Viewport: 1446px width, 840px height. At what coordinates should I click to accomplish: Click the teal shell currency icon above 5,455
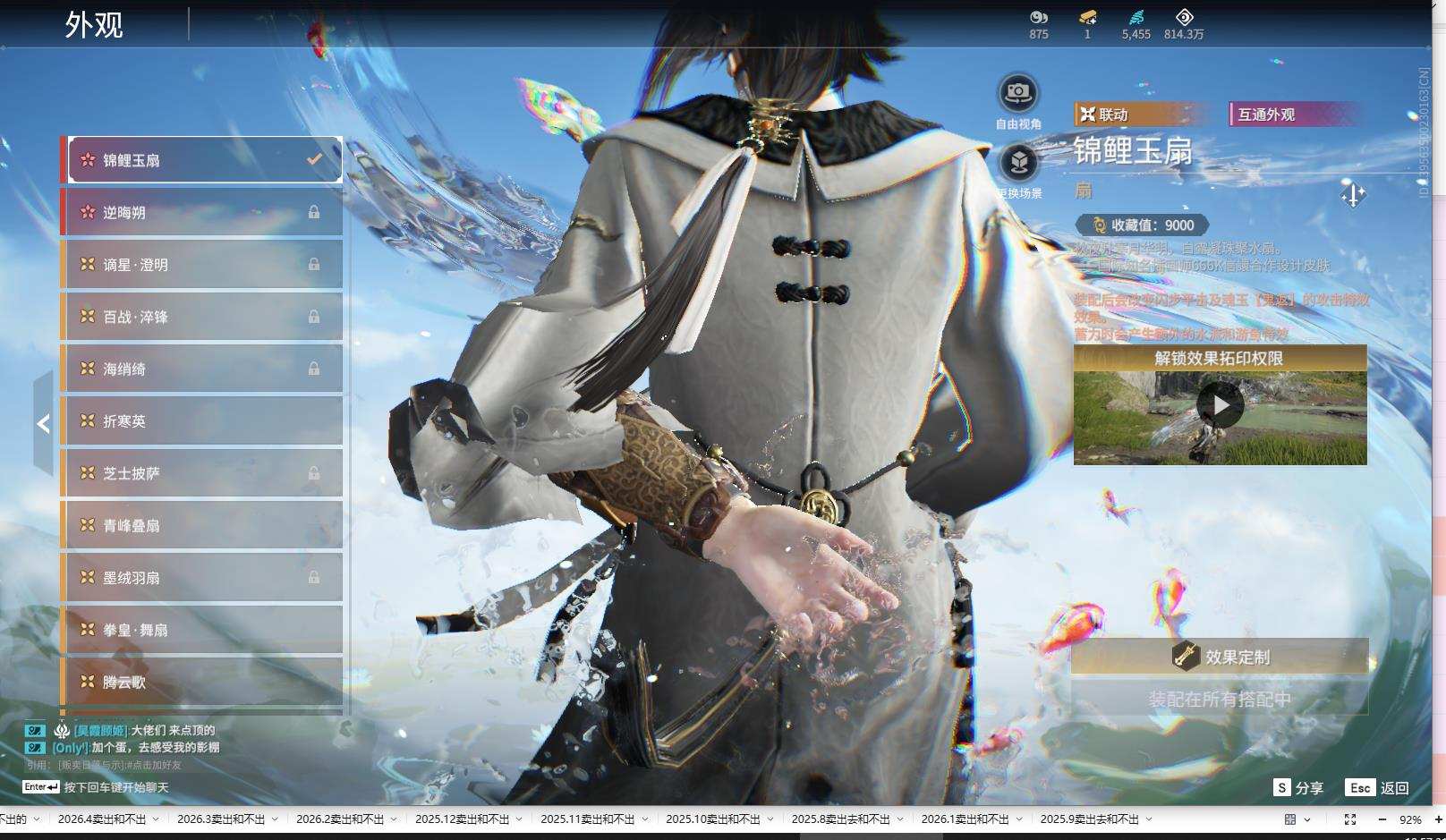pyautogui.click(x=1136, y=17)
